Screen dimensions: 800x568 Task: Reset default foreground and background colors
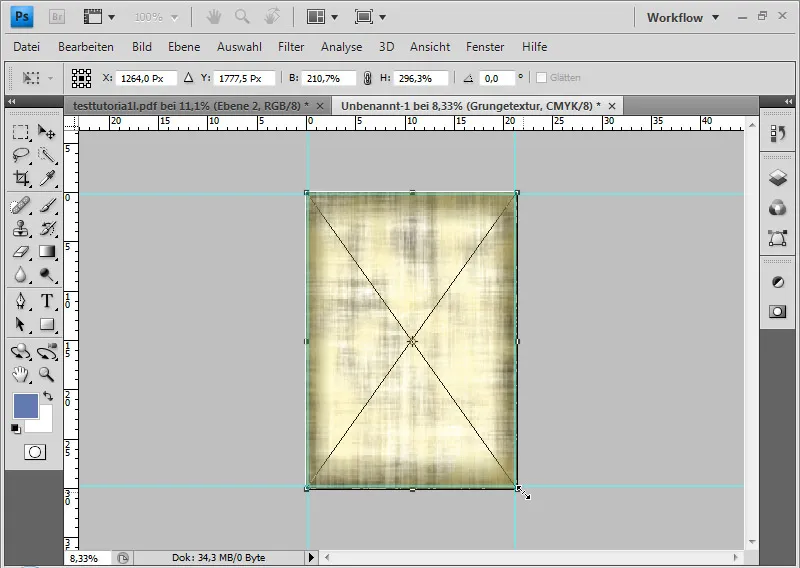(x=15, y=429)
